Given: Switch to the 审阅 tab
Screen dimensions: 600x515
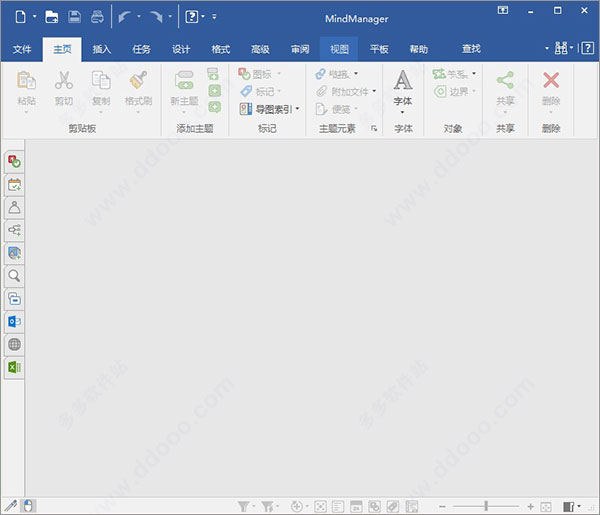Looking at the screenshot, I should coord(300,49).
